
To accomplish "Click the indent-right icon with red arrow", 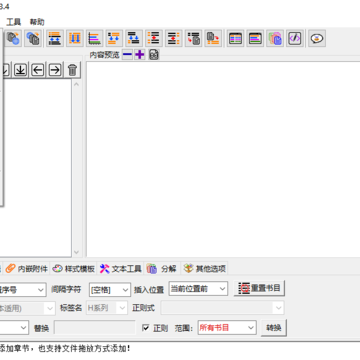I will [x=154, y=38].
